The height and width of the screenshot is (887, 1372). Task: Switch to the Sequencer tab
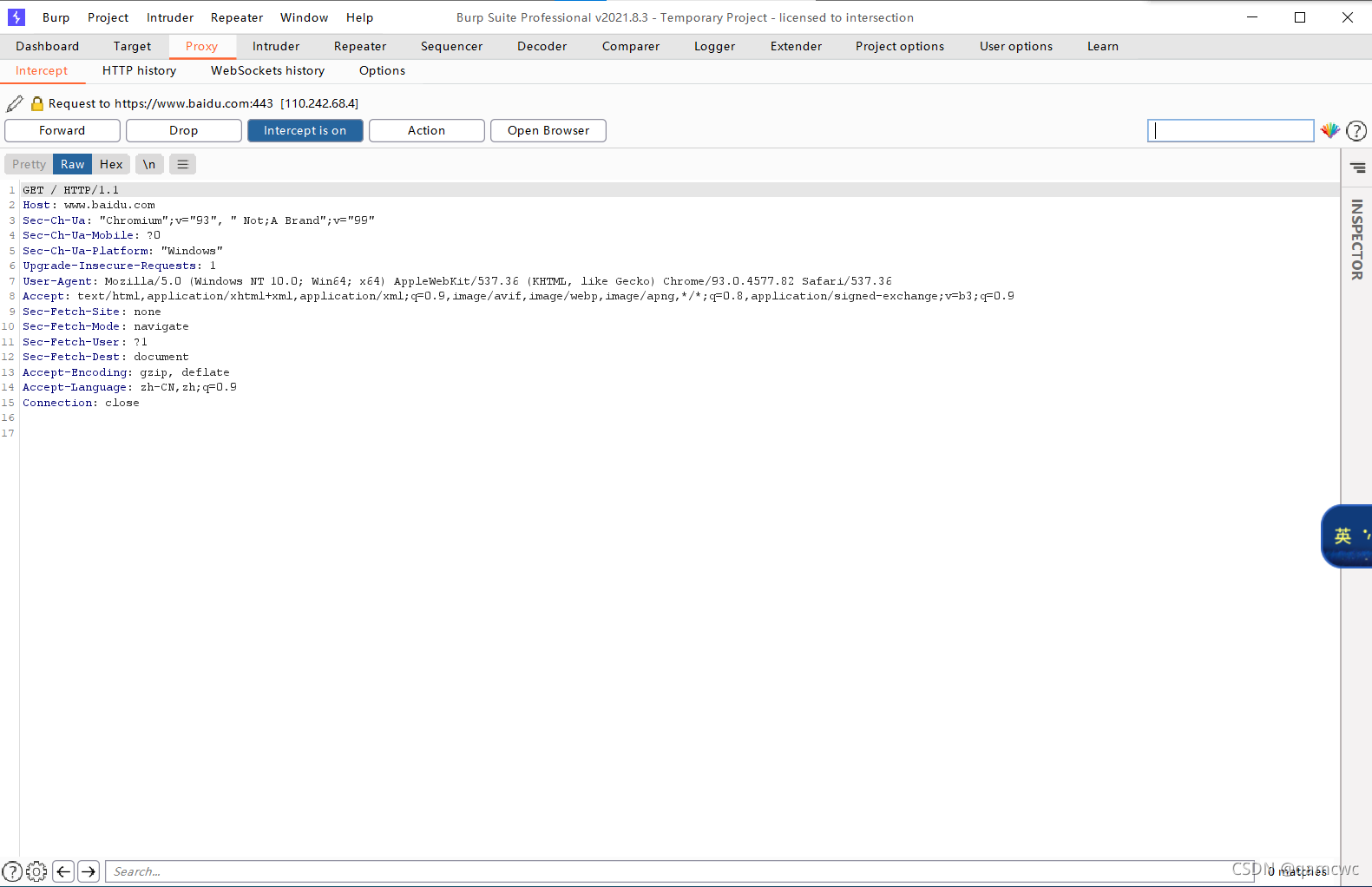pyautogui.click(x=452, y=46)
